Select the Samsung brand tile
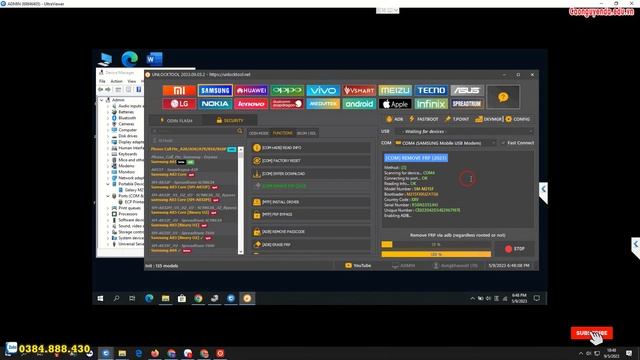Viewport: 640px width, 360px height. coord(215,90)
